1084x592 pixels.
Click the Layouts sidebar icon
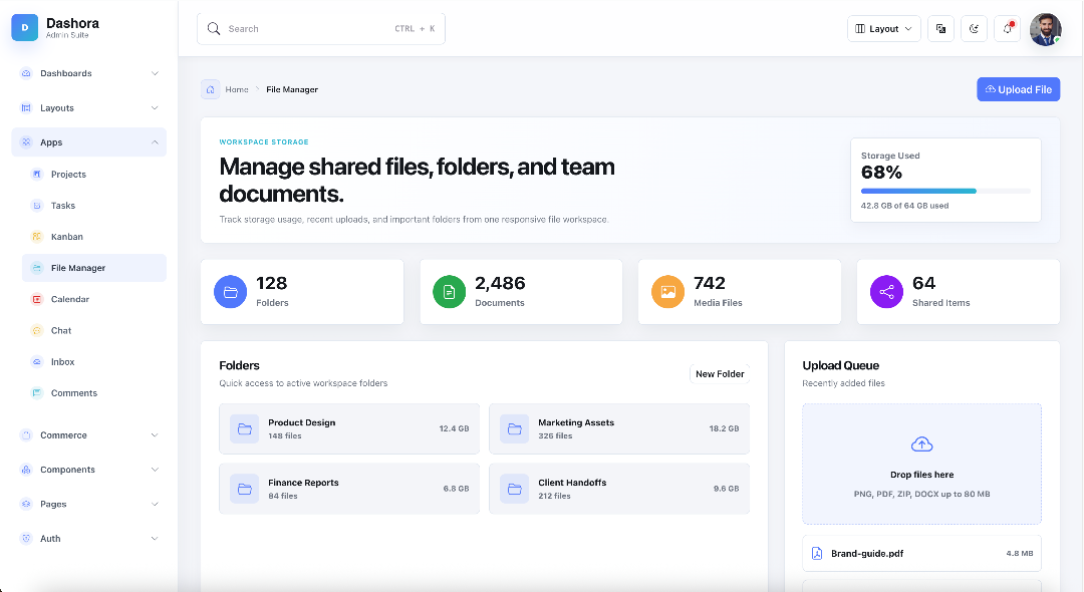pyautogui.click(x=26, y=108)
